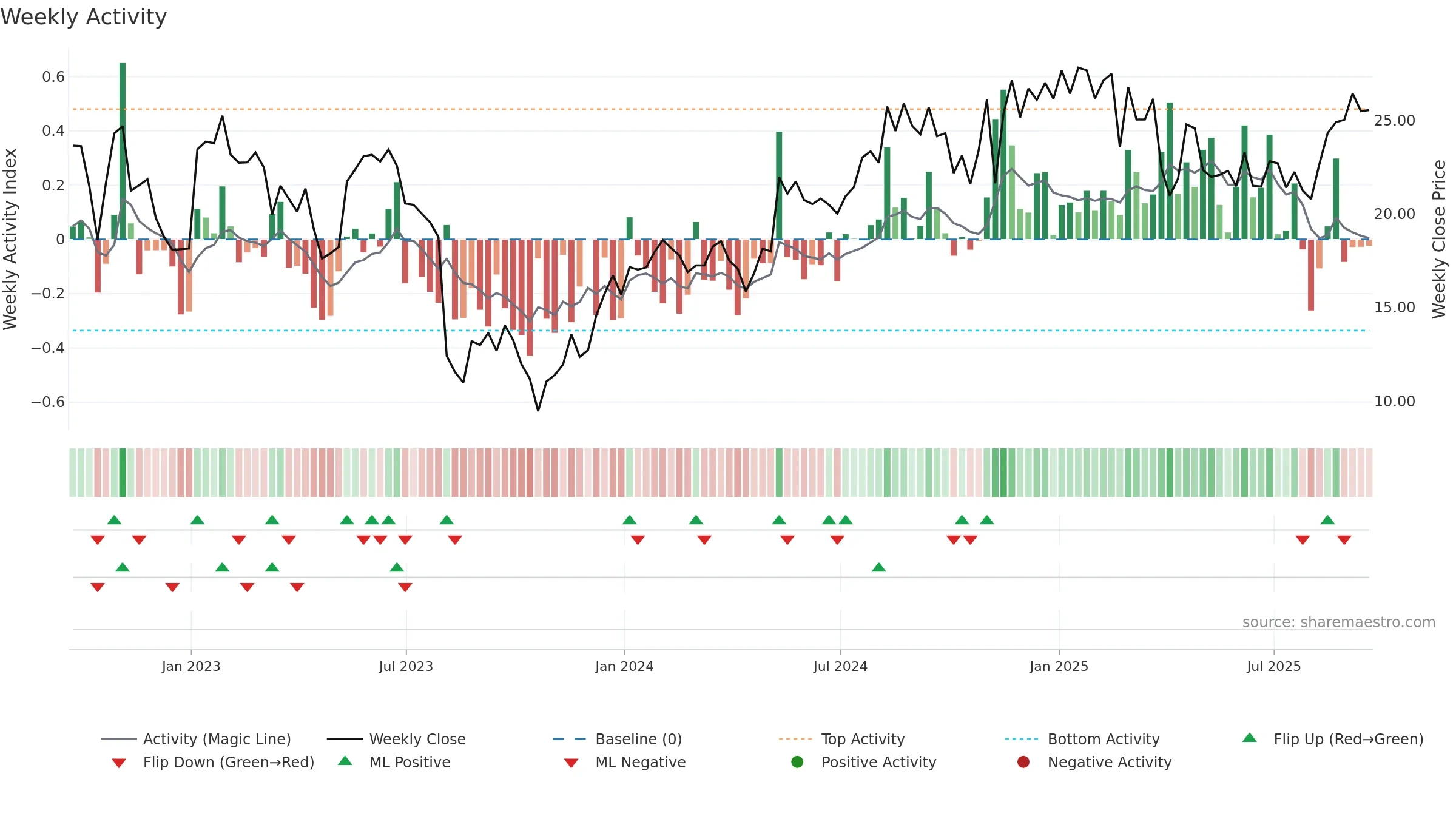Viewport: 1456px width, 819px height.
Task: Click the Weekly Activity Index axis title
Action: [10, 239]
